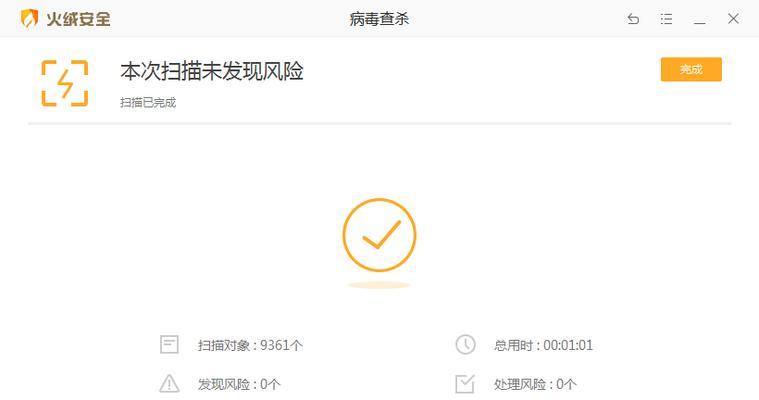
Task: Click the warning triangle icon beside 发现风险
Action: click(169, 384)
